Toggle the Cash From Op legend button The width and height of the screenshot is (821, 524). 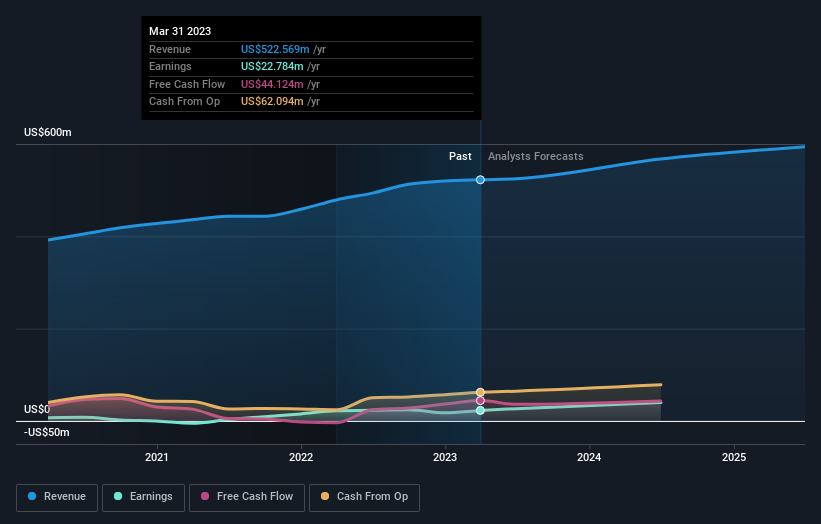coord(364,497)
